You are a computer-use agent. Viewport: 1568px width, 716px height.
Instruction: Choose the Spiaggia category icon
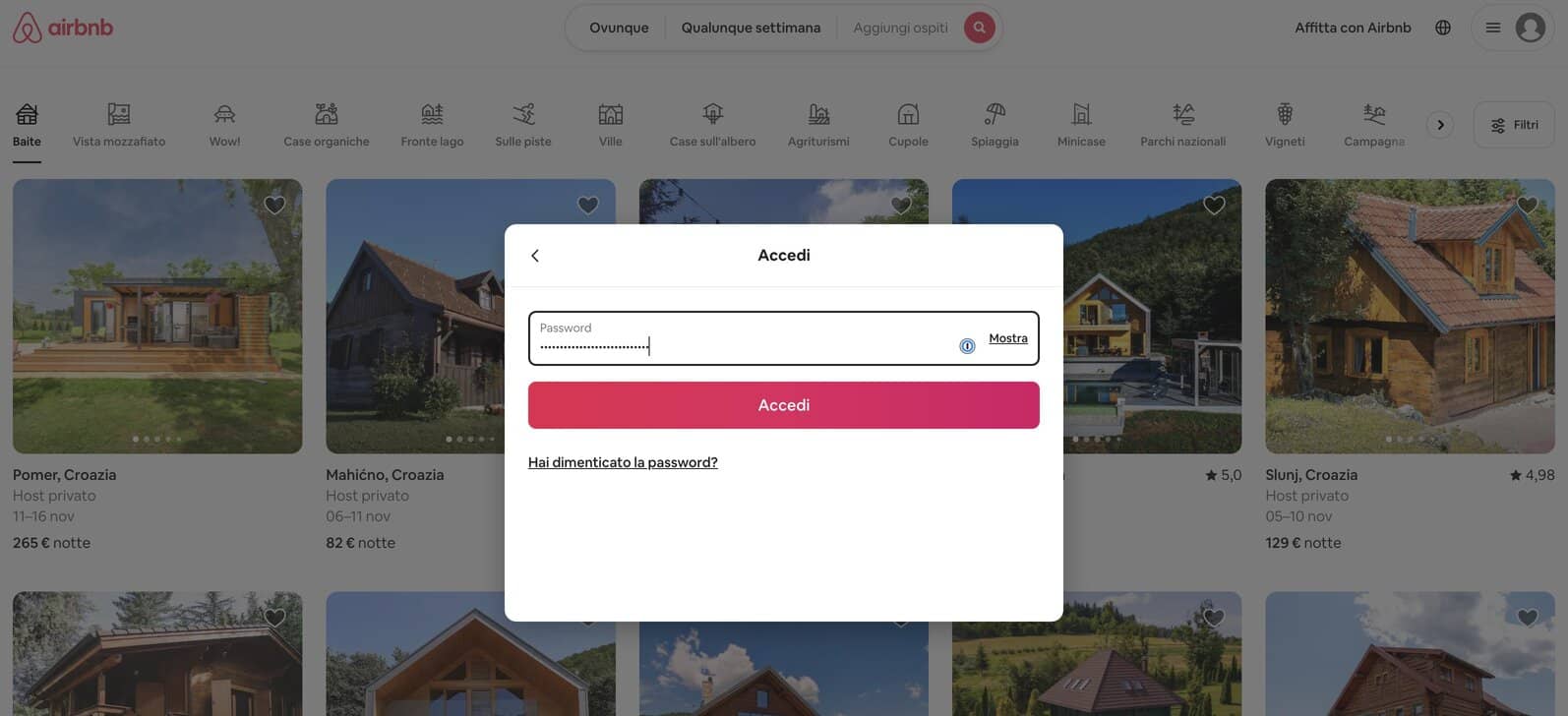click(995, 114)
